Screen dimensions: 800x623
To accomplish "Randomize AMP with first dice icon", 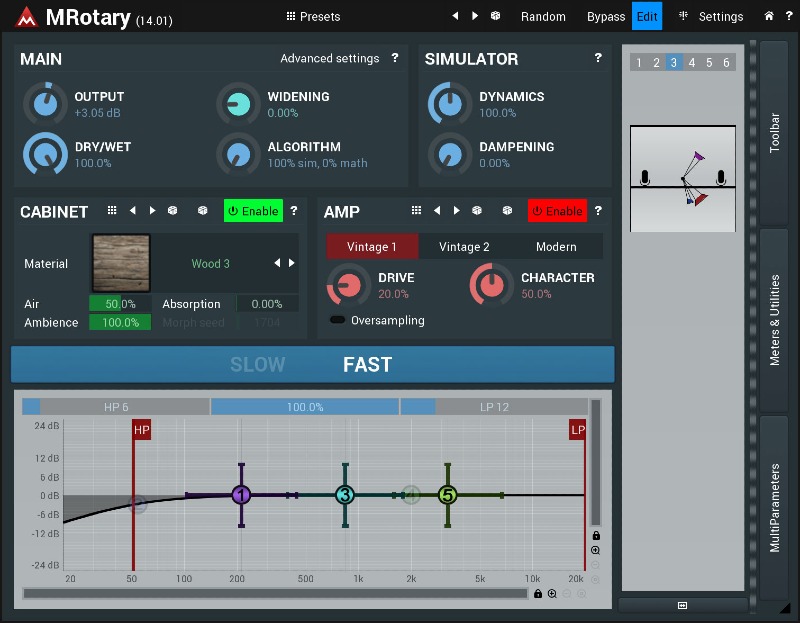I will pos(477,210).
